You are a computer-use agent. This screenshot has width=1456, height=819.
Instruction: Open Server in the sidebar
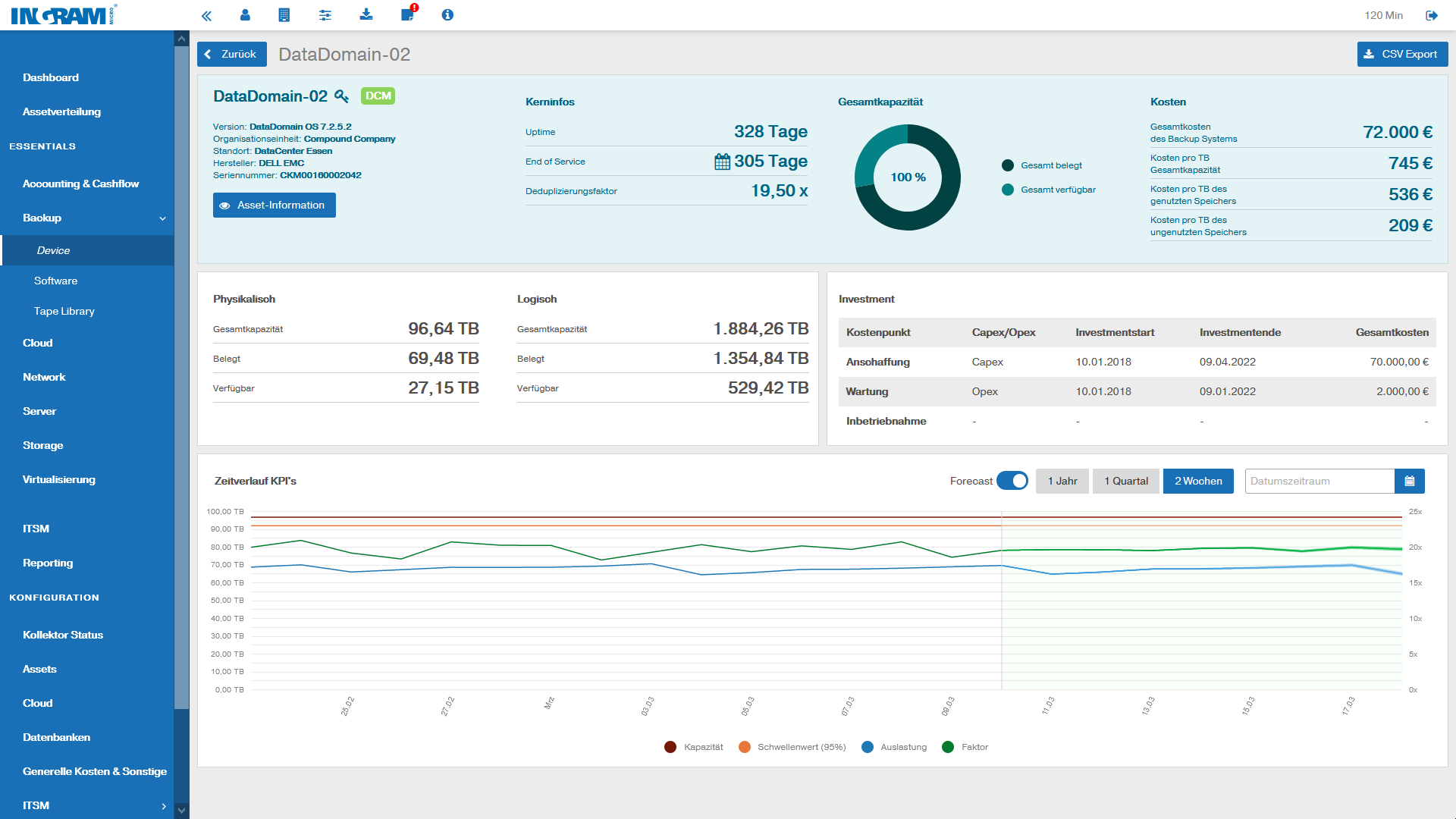(39, 411)
